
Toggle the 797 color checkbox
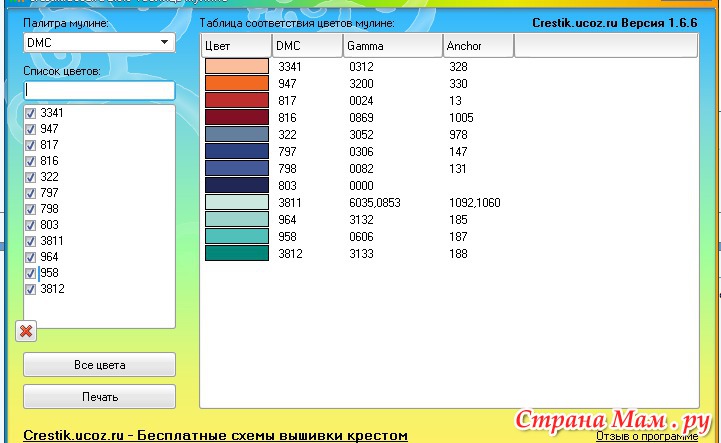(x=30, y=193)
